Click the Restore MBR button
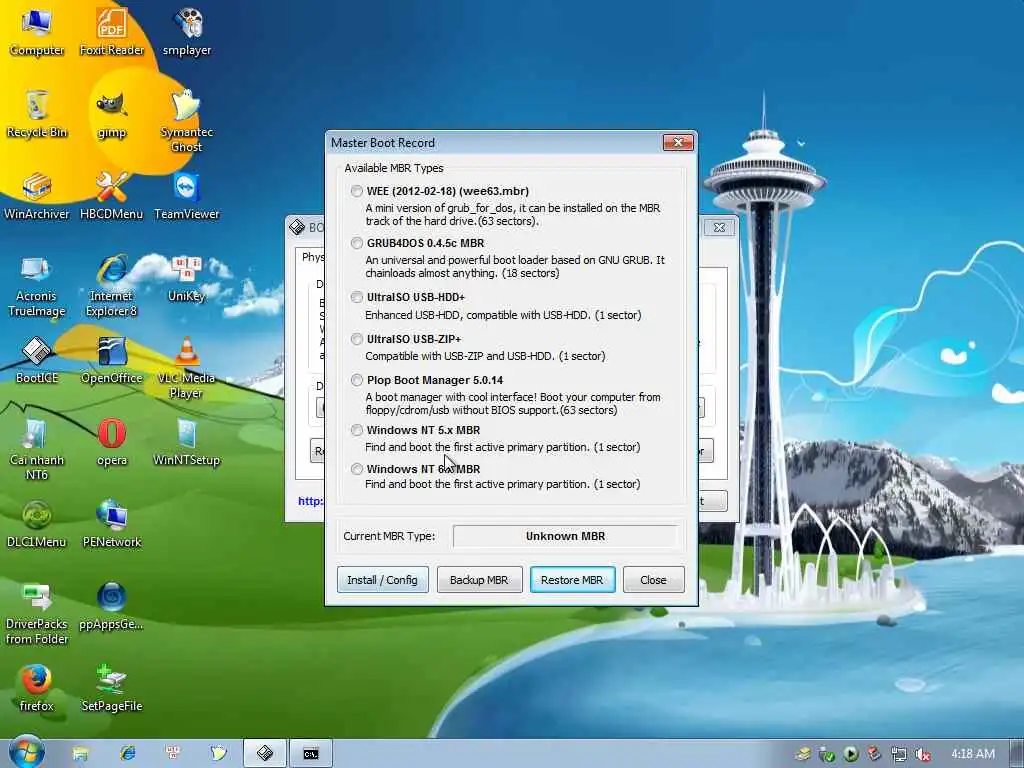The width and height of the screenshot is (1024, 768). [x=572, y=580]
